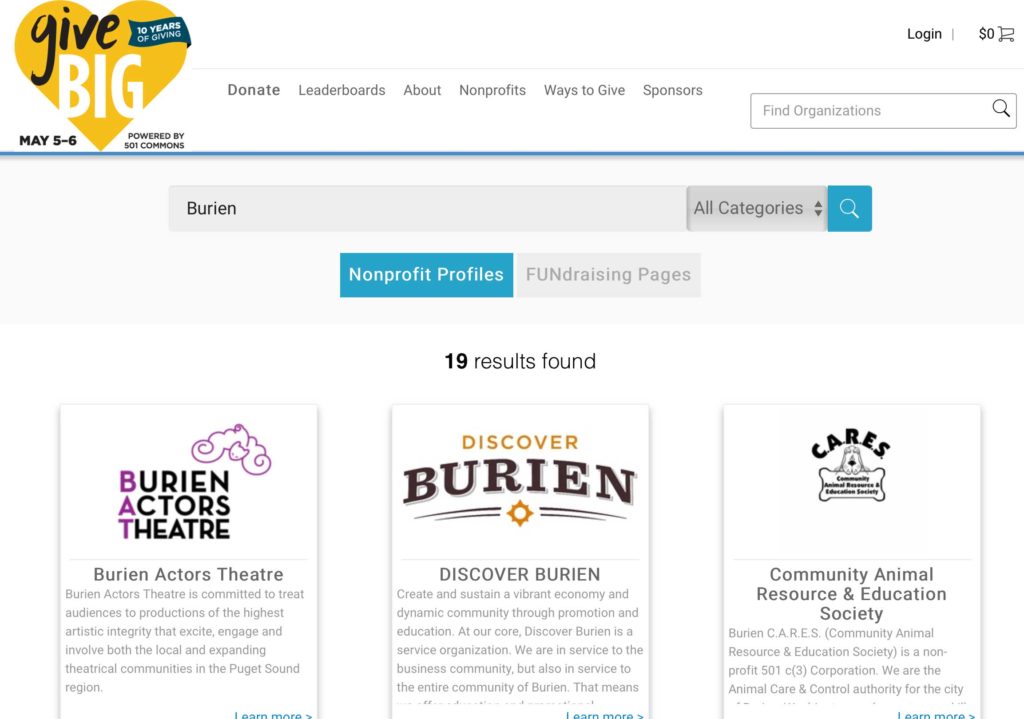1024x719 pixels.
Task: Navigate to Nonprofits page
Action: [492, 90]
